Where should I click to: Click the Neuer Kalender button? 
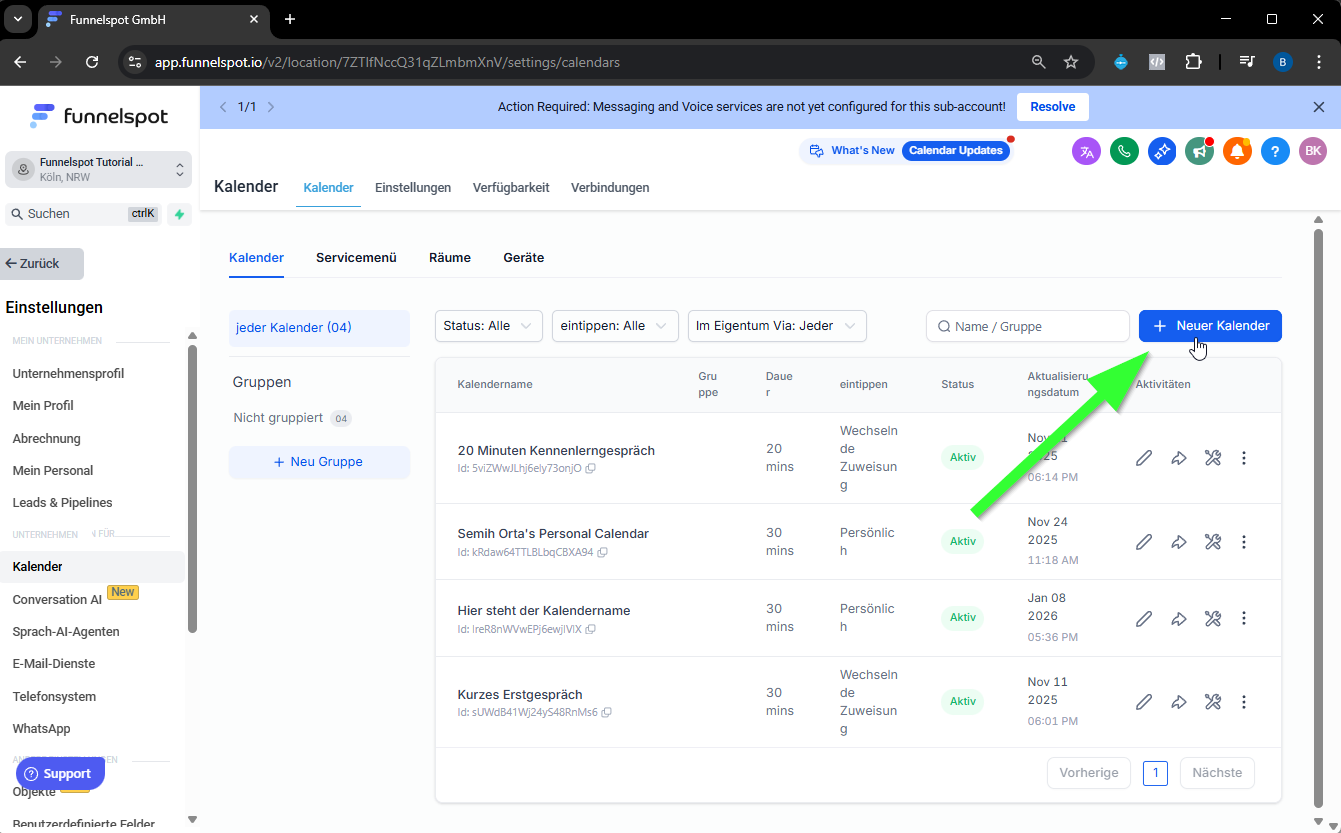tap(1210, 326)
